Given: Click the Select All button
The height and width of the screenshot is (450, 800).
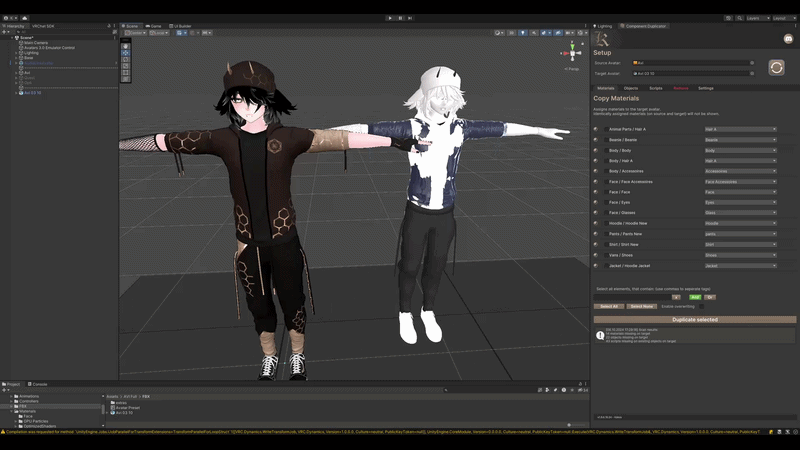Looking at the screenshot, I should 609,307.
